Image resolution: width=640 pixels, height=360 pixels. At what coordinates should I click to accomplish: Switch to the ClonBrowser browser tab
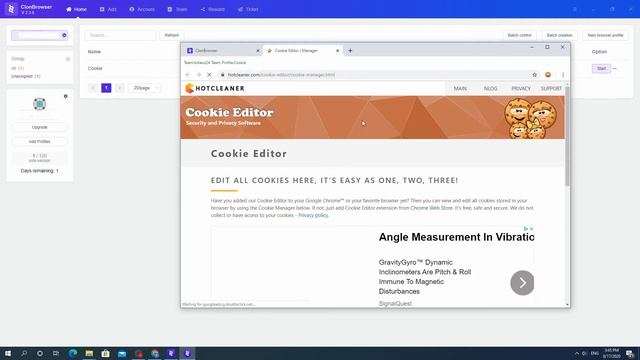pos(223,51)
